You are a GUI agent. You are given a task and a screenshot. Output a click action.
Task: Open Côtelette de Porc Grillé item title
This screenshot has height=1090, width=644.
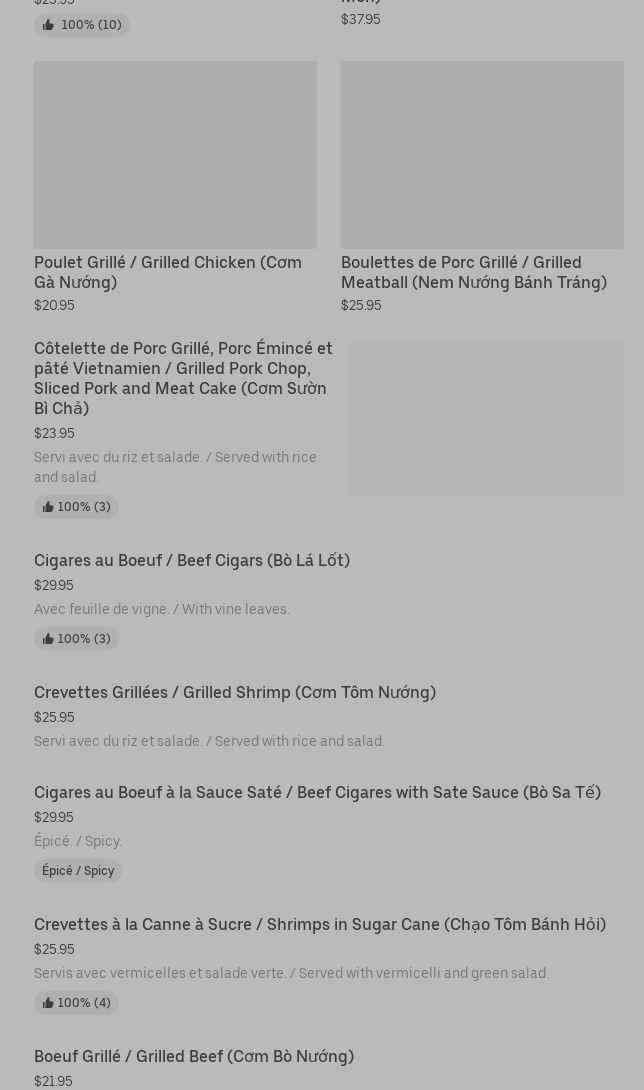pyautogui.click(x=183, y=378)
